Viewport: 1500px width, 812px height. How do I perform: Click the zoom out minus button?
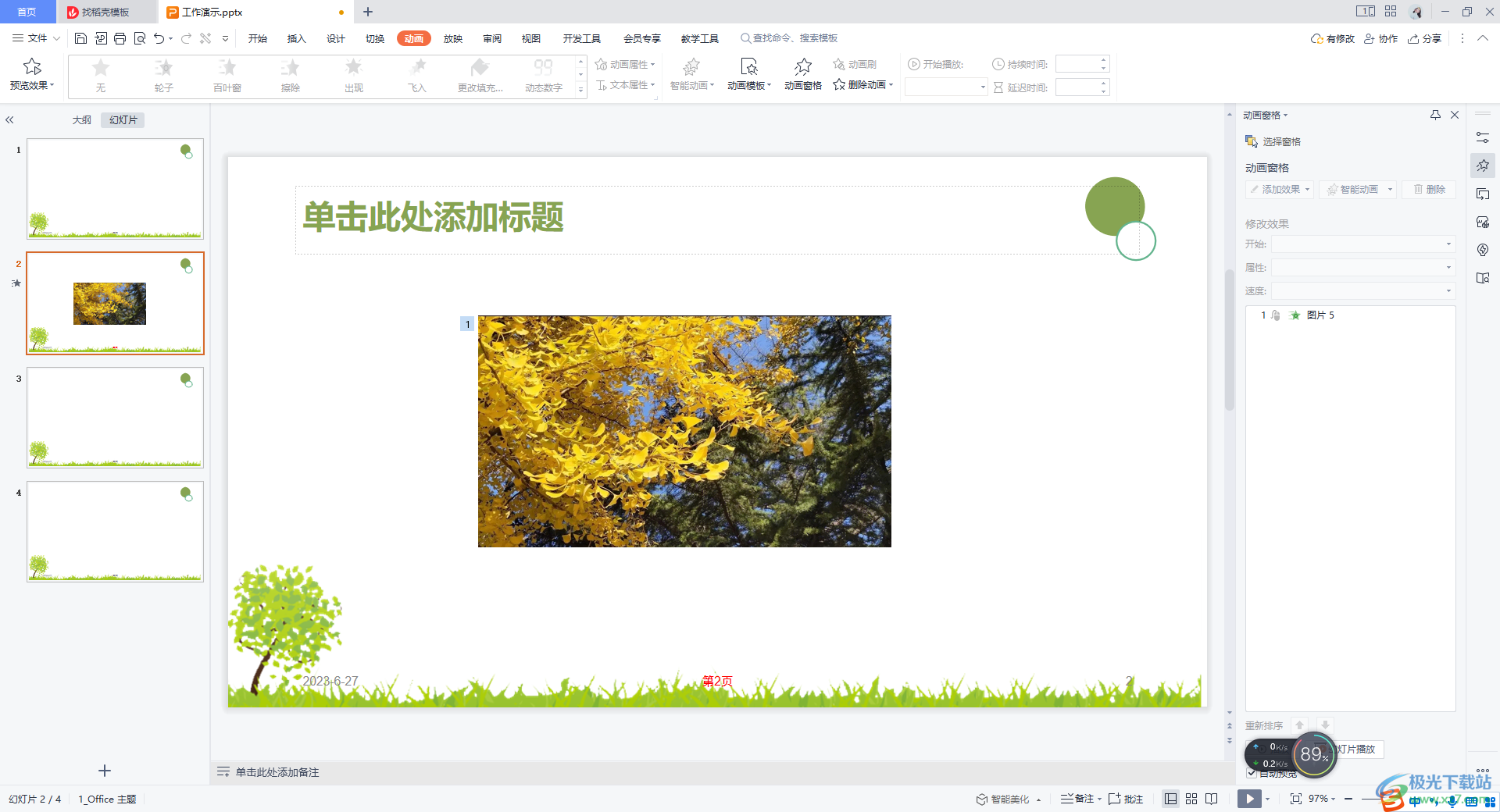(1348, 799)
